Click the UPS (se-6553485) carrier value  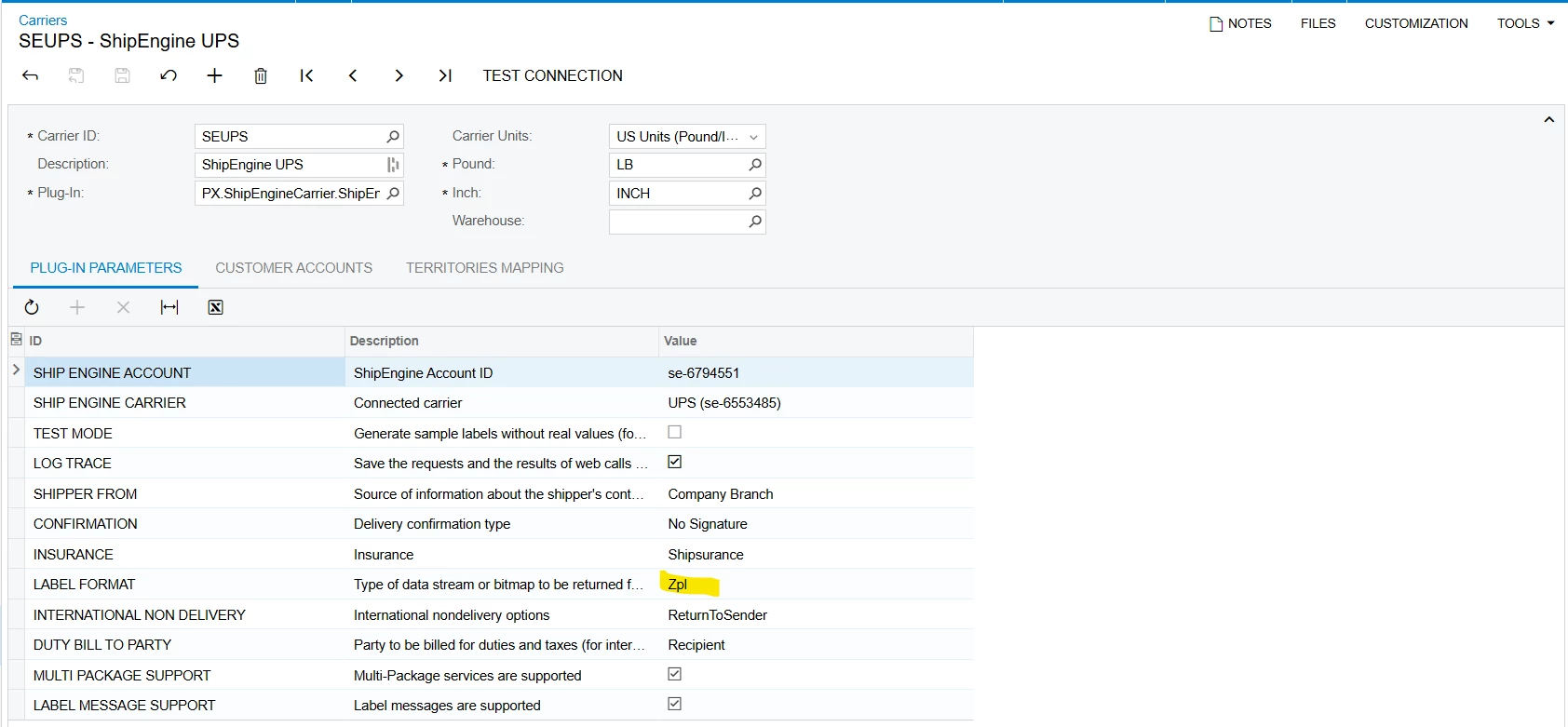point(724,403)
